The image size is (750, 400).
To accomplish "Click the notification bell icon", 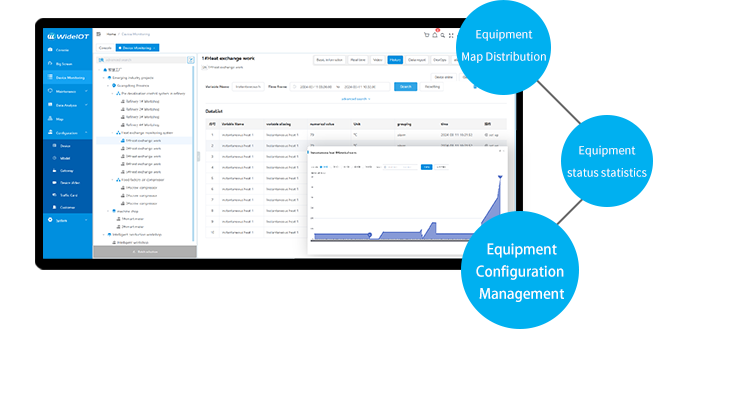I will (436, 35).
